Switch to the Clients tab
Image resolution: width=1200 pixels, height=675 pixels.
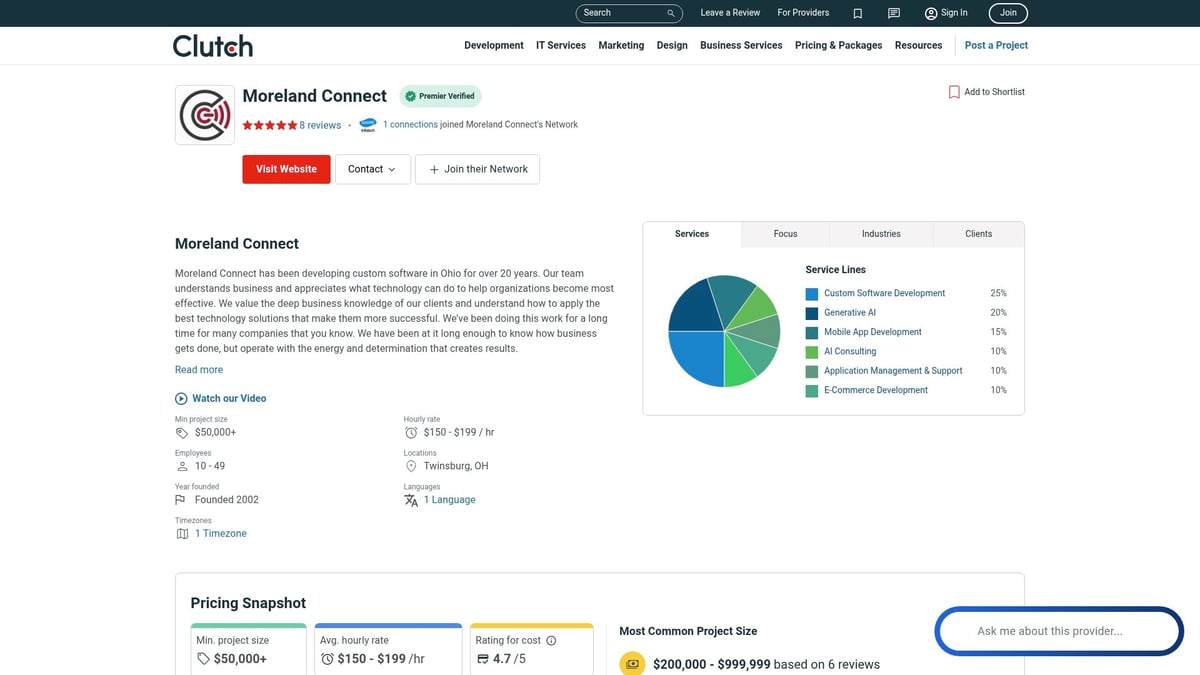979,234
